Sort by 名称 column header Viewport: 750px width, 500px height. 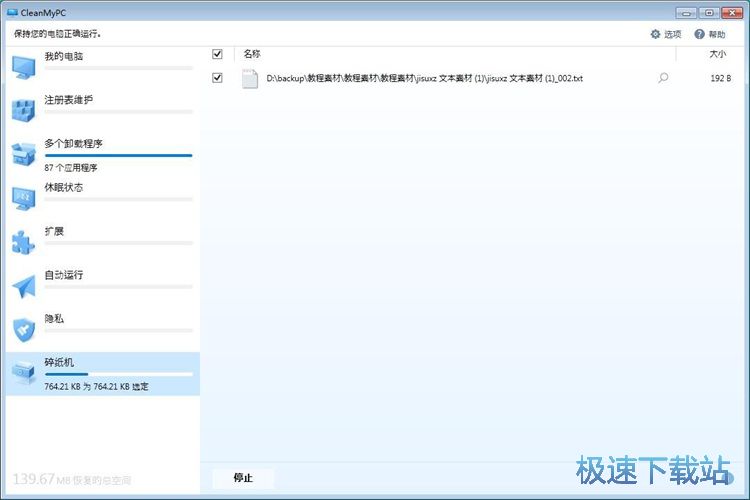(252, 54)
